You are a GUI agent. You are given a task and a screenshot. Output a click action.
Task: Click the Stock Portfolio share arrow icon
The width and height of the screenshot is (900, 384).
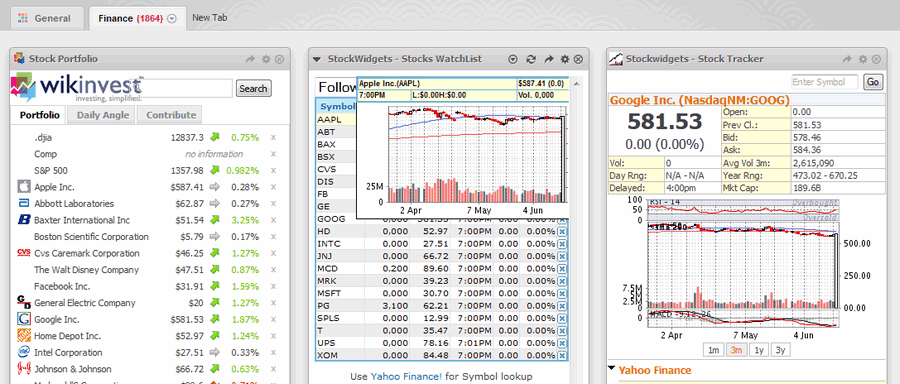click(250, 59)
